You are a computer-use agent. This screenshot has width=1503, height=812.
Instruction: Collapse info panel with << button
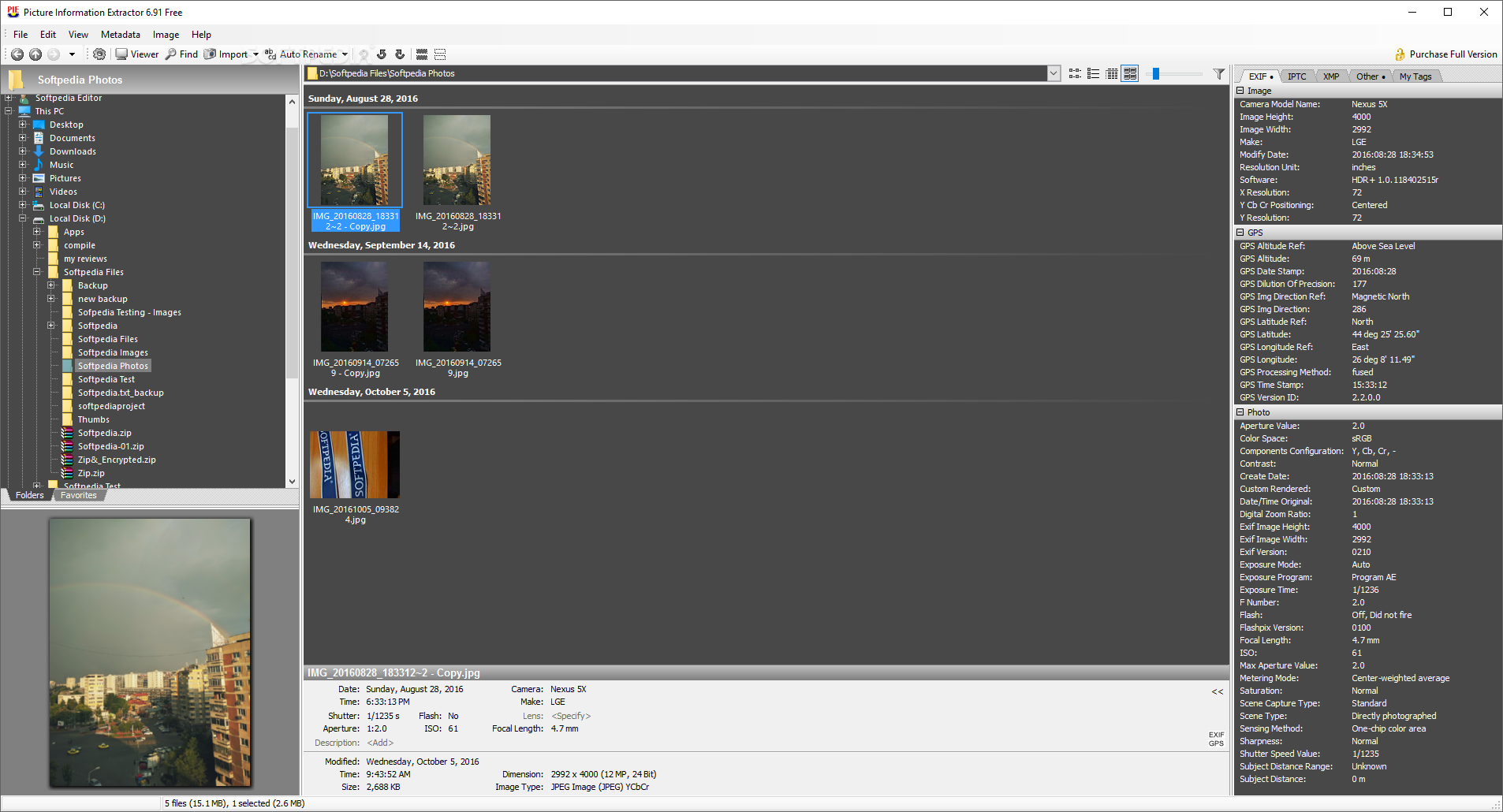click(1218, 691)
